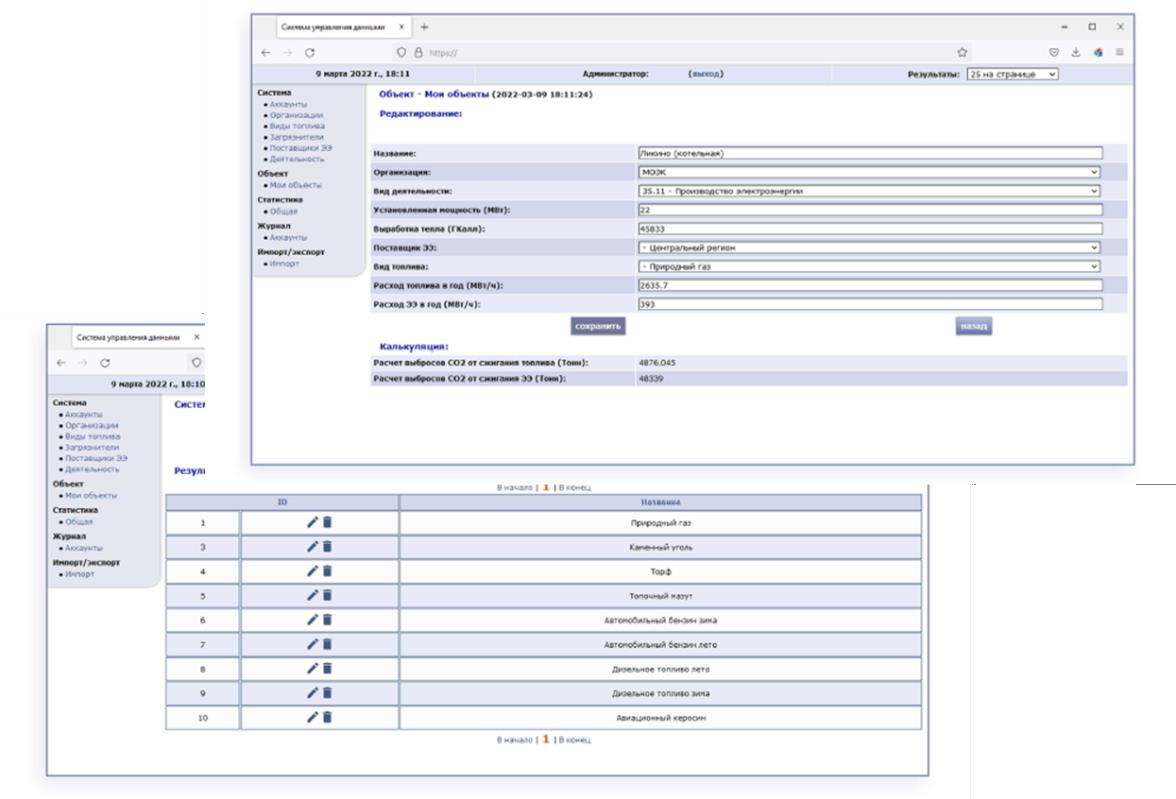Open the Организация dropdown showing МОЭК
This screenshot has height=799, width=1176.
coord(869,172)
